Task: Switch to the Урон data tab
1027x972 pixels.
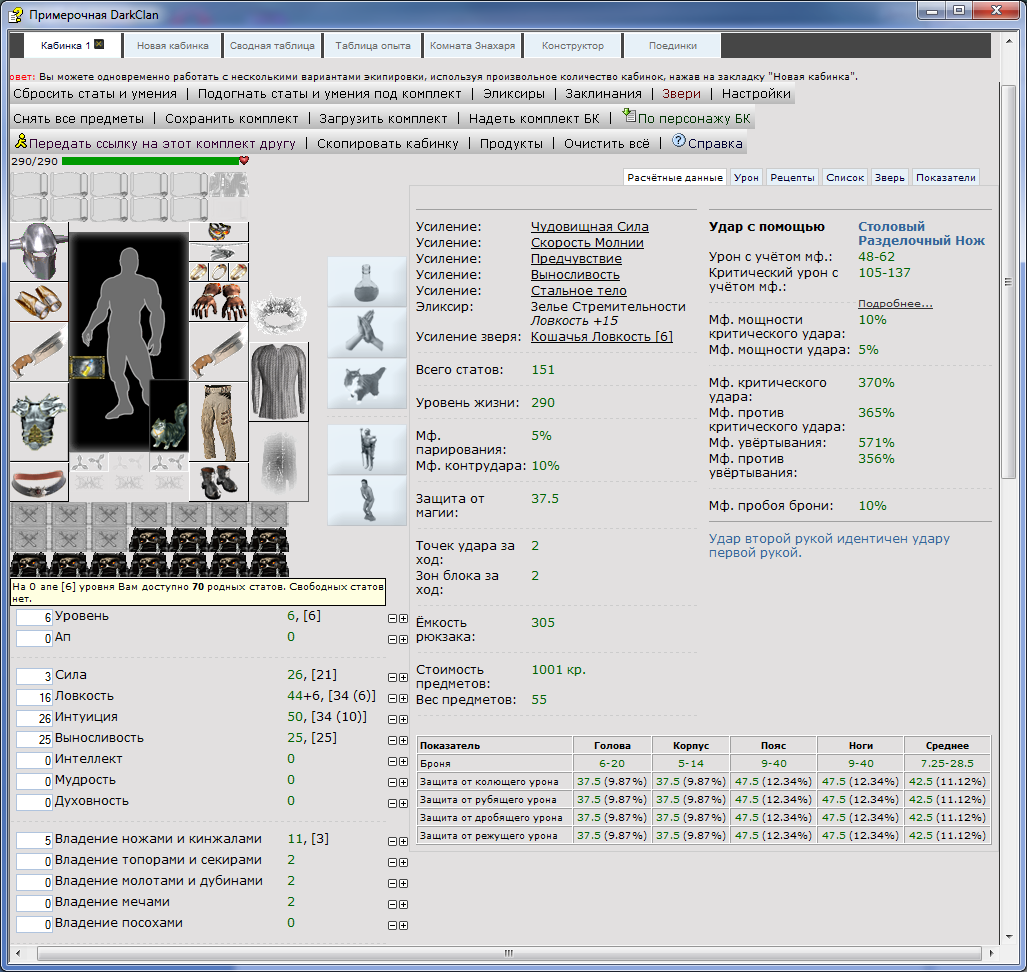Action: pos(746,177)
